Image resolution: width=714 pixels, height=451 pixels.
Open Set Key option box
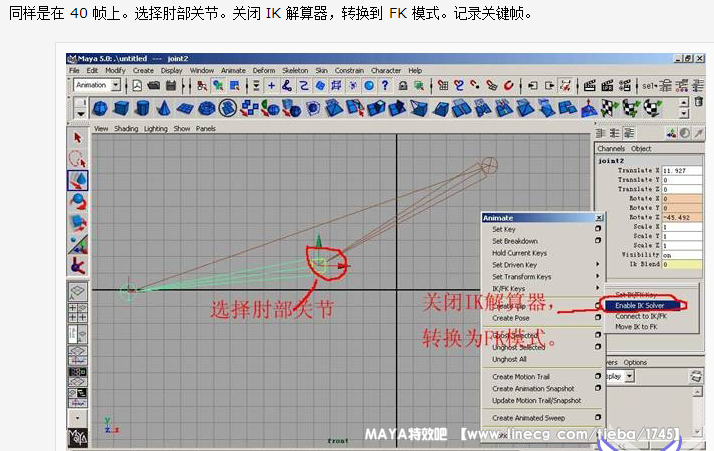click(598, 229)
